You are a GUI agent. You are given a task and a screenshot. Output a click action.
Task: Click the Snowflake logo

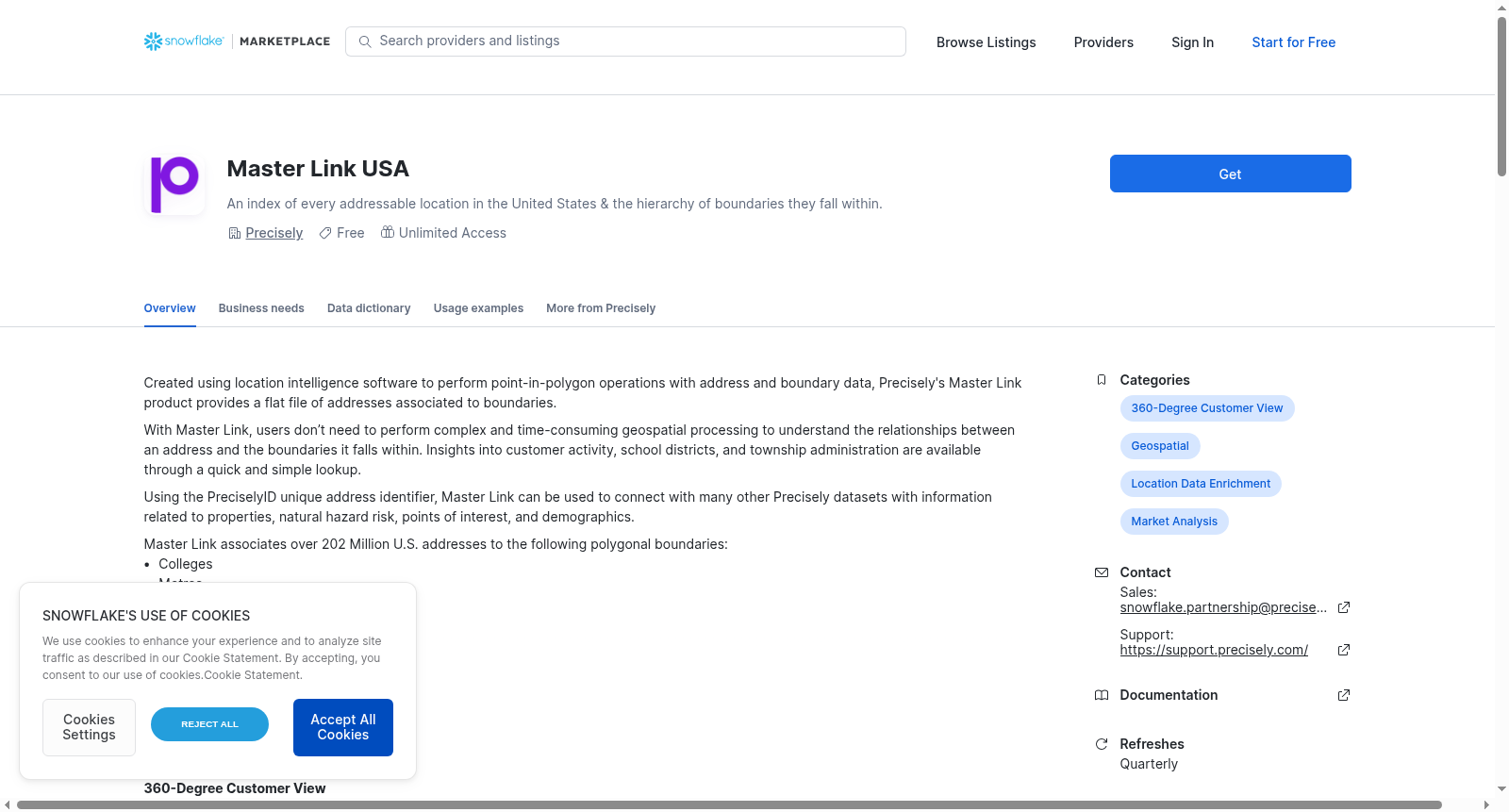(x=184, y=41)
